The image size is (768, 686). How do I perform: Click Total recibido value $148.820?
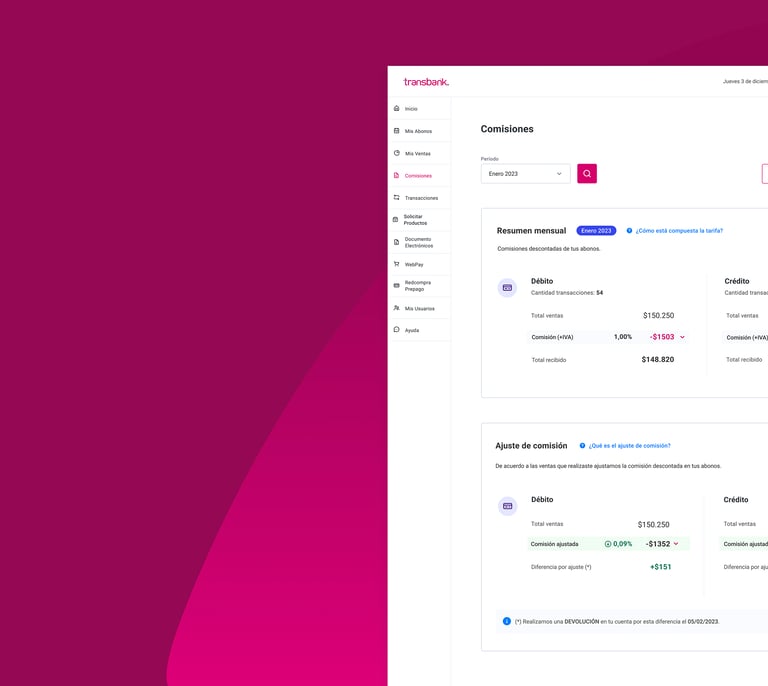pyautogui.click(x=658, y=359)
